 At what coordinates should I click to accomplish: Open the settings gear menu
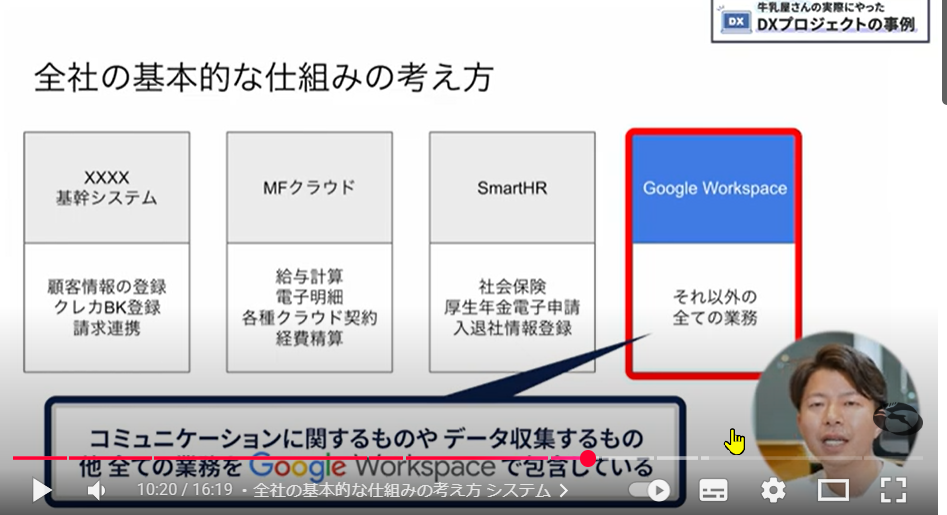pyautogui.click(x=772, y=490)
